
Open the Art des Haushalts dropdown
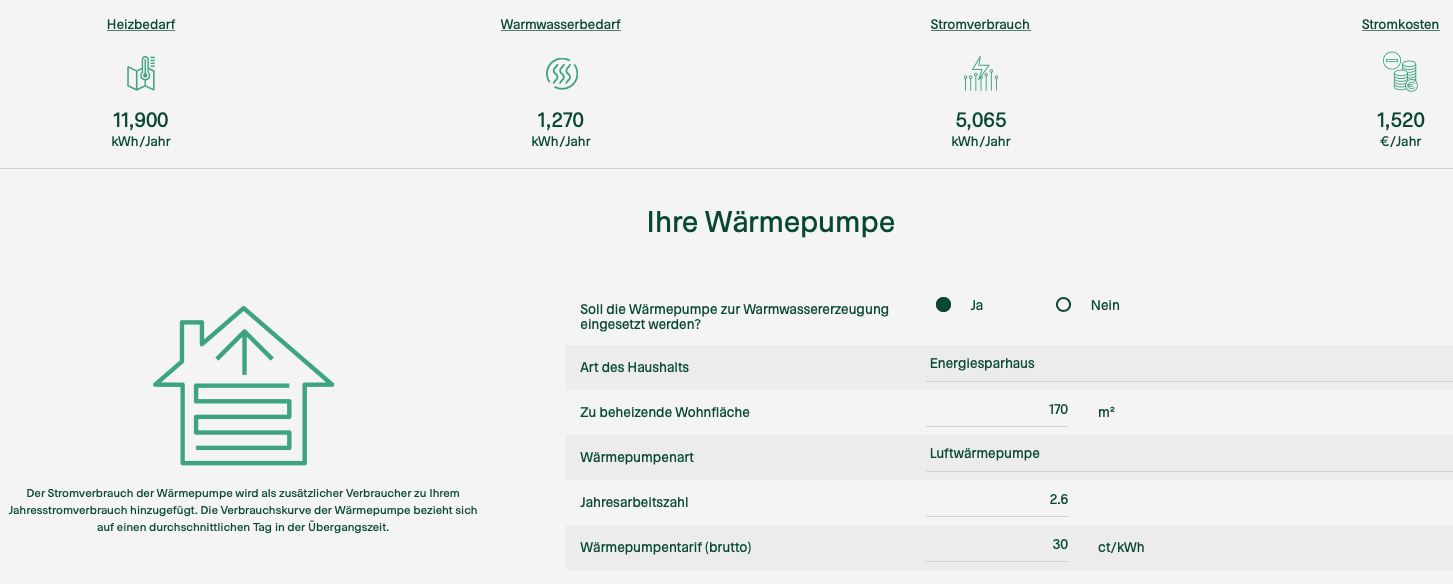coord(1189,364)
